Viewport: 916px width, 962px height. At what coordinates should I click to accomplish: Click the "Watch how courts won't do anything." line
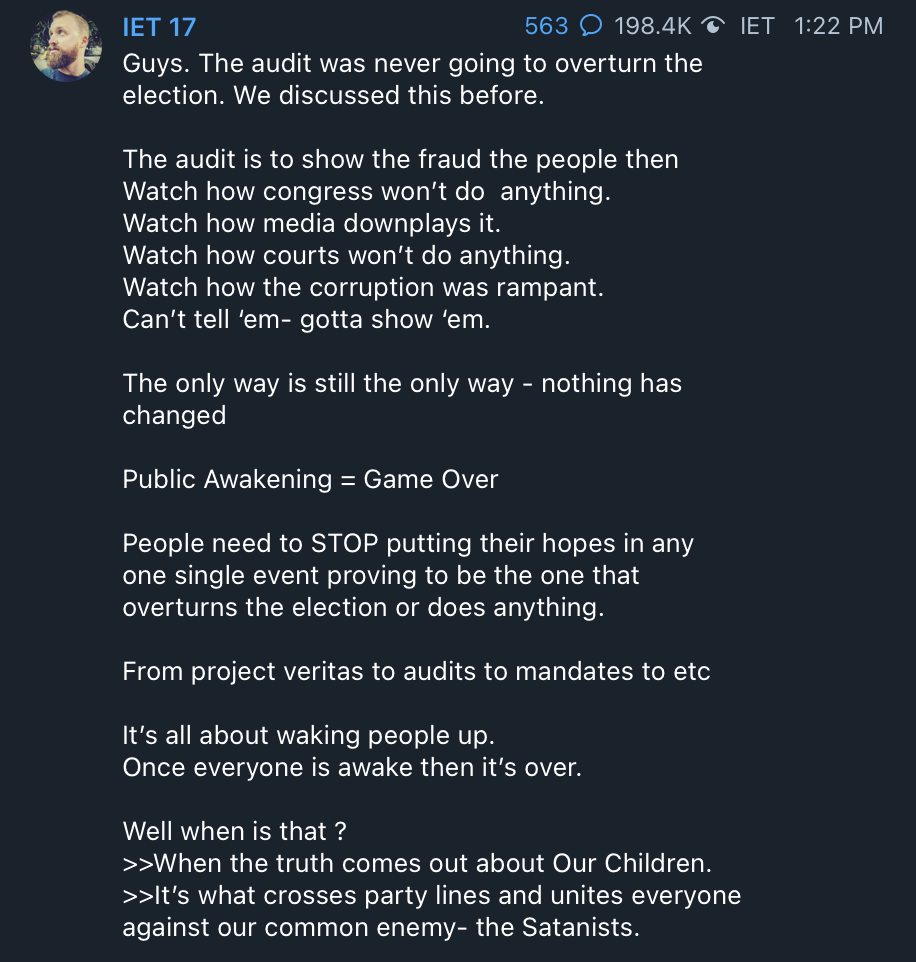pyautogui.click(x=346, y=255)
